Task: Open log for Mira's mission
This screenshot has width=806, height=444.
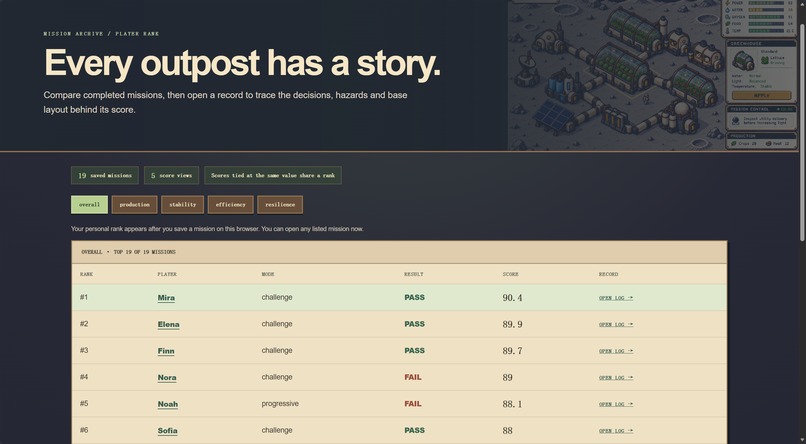Action: (616, 298)
